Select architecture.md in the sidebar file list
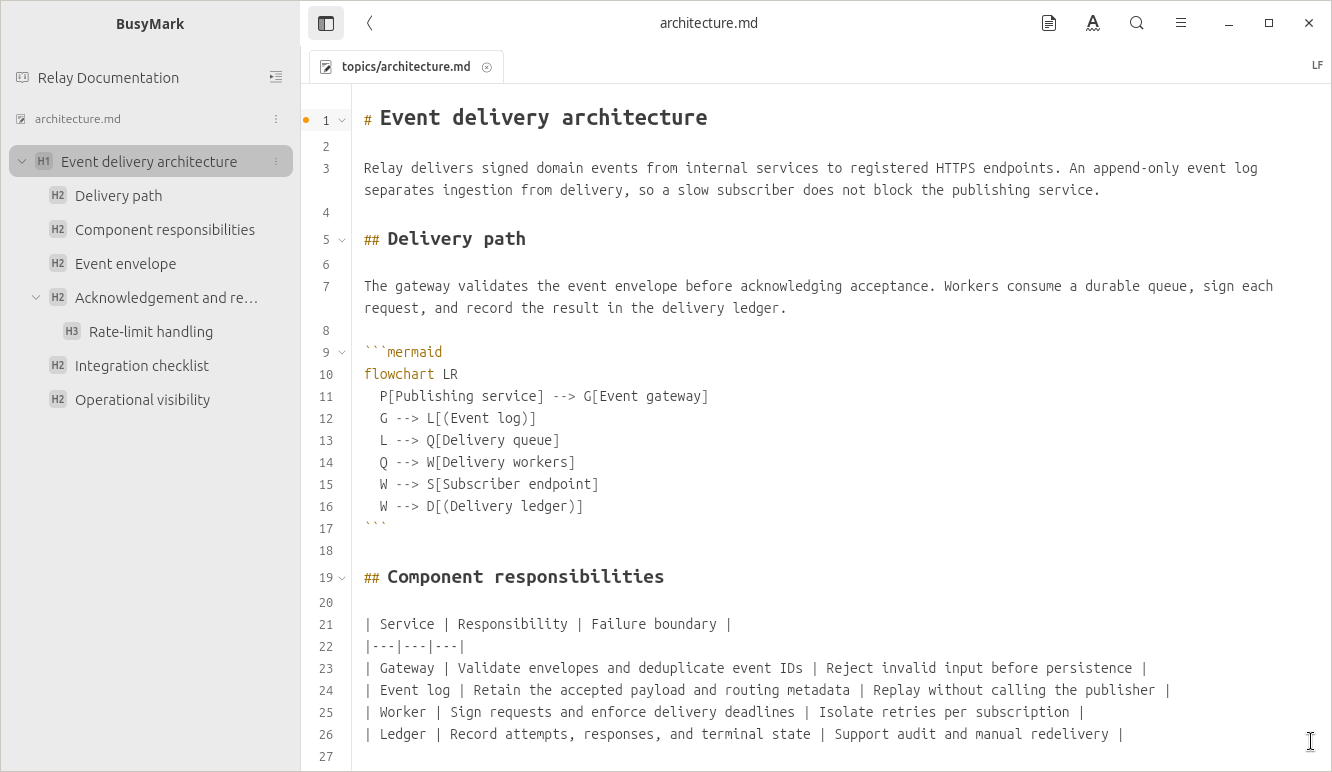This screenshot has height=772, width=1332. [x=78, y=119]
